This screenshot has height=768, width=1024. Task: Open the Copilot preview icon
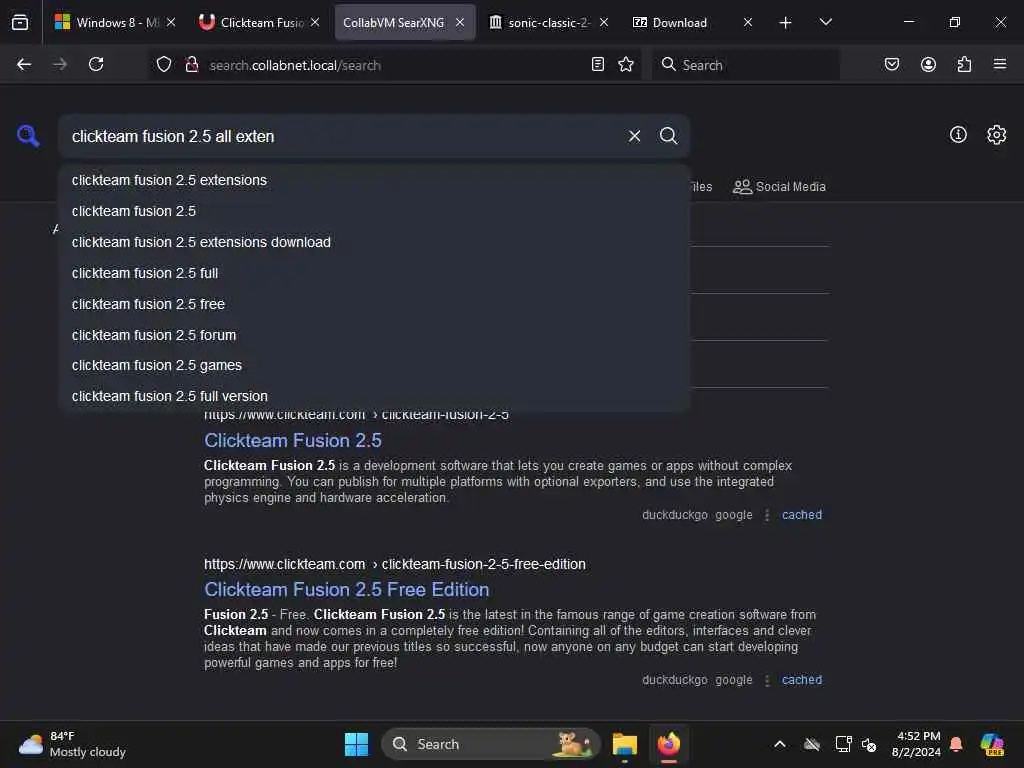tap(992, 744)
